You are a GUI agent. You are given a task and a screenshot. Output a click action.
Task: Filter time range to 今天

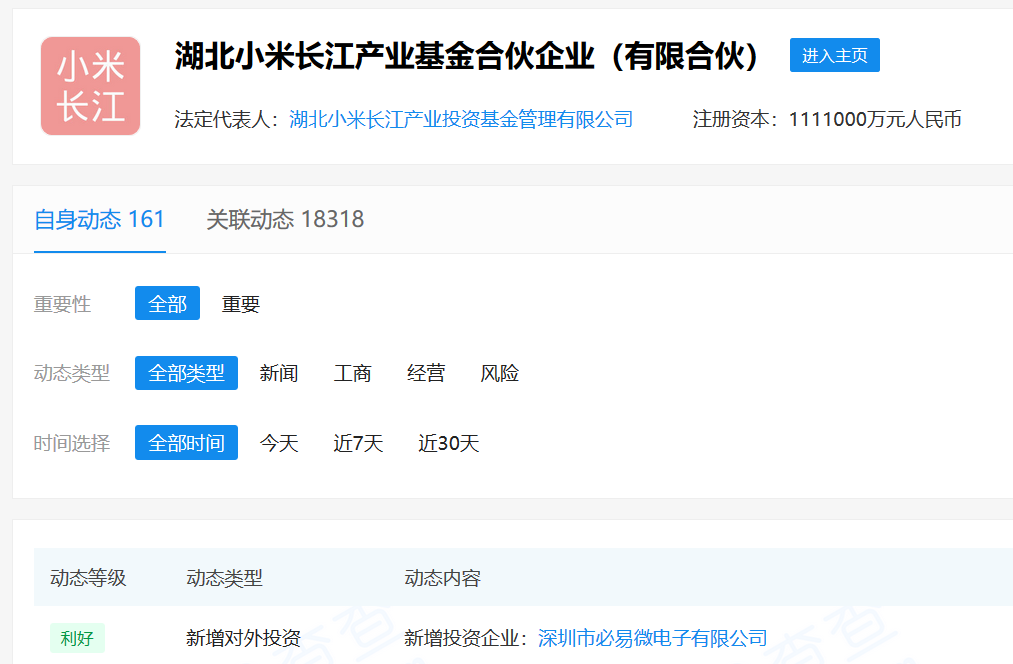[279, 443]
